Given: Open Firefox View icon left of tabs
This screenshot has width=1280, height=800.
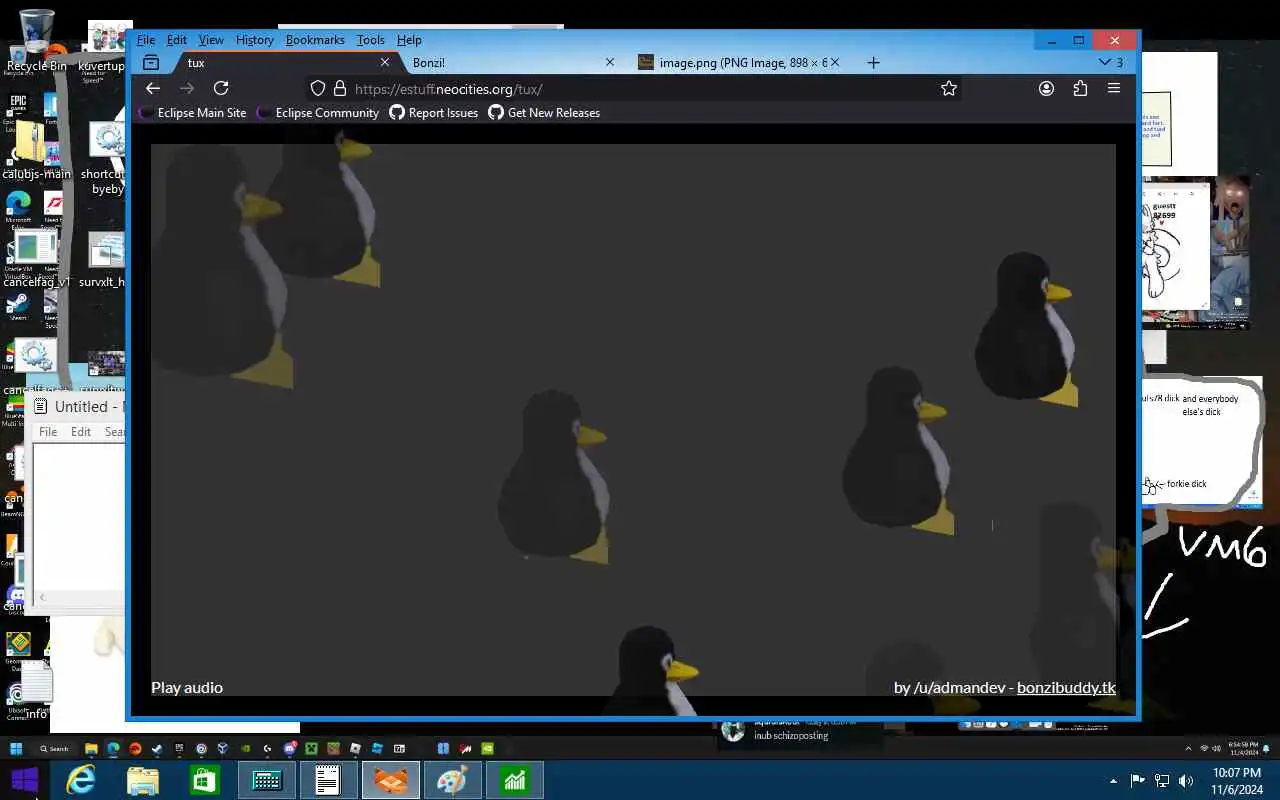Looking at the screenshot, I should (x=151, y=62).
